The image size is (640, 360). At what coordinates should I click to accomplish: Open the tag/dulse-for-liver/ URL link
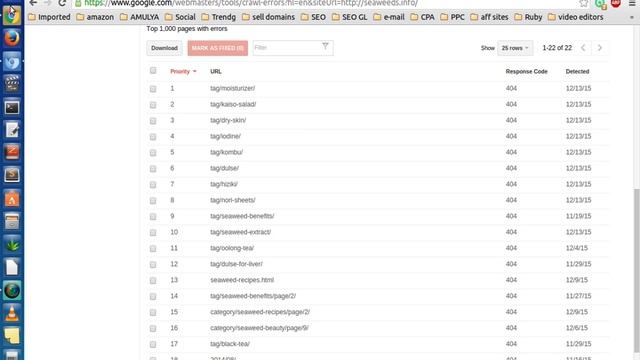236,264
